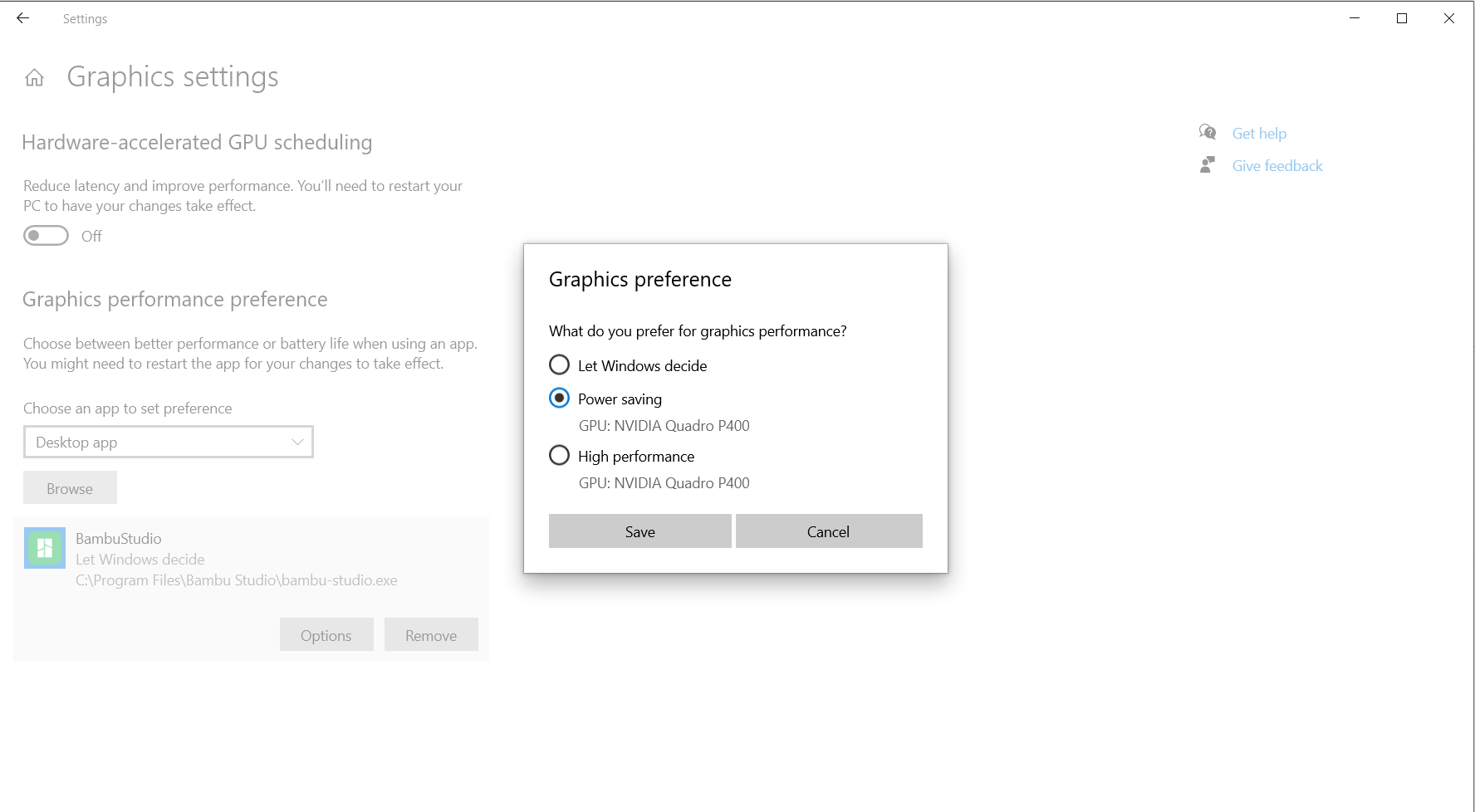Go back with the Settings back arrow
Image resolution: width=1475 pixels, height=812 pixels.
click(x=23, y=18)
